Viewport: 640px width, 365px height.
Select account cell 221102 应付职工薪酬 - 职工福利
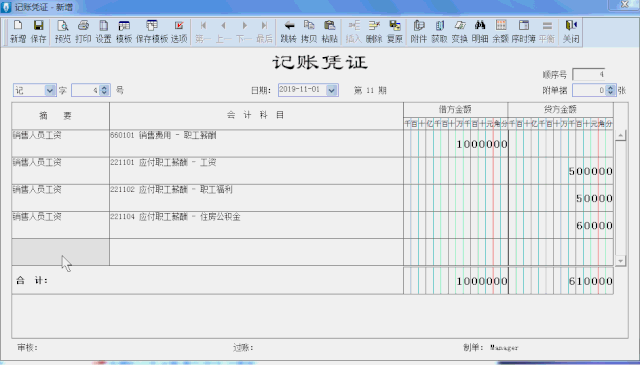pos(256,198)
